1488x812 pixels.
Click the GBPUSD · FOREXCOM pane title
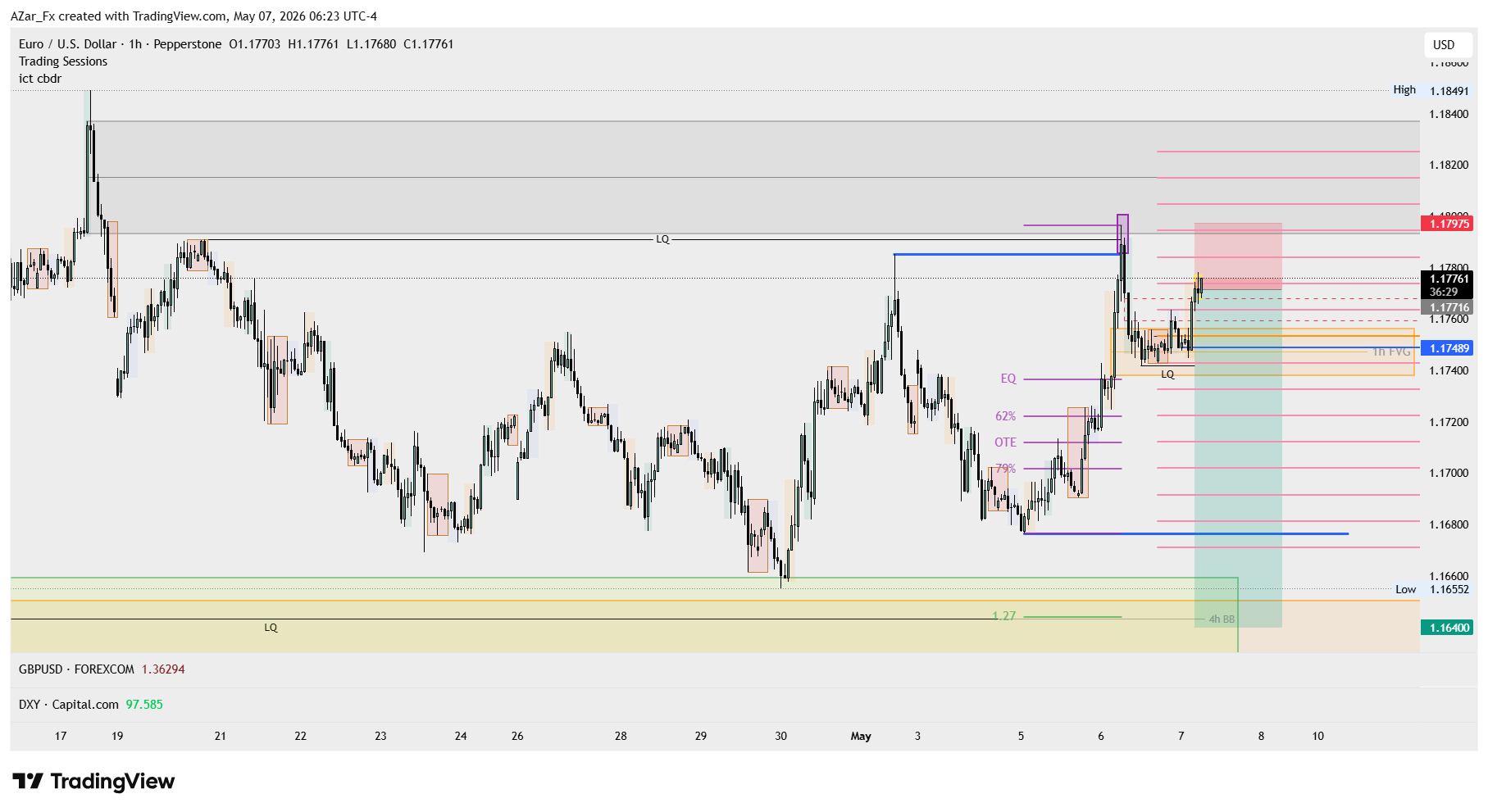[76, 669]
